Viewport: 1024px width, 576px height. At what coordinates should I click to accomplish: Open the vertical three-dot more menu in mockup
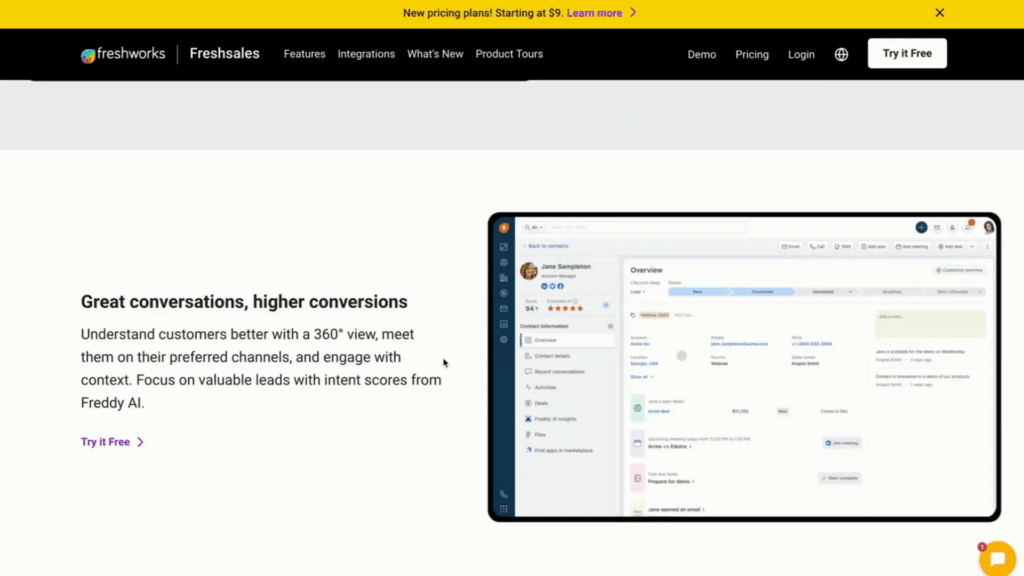(x=987, y=247)
